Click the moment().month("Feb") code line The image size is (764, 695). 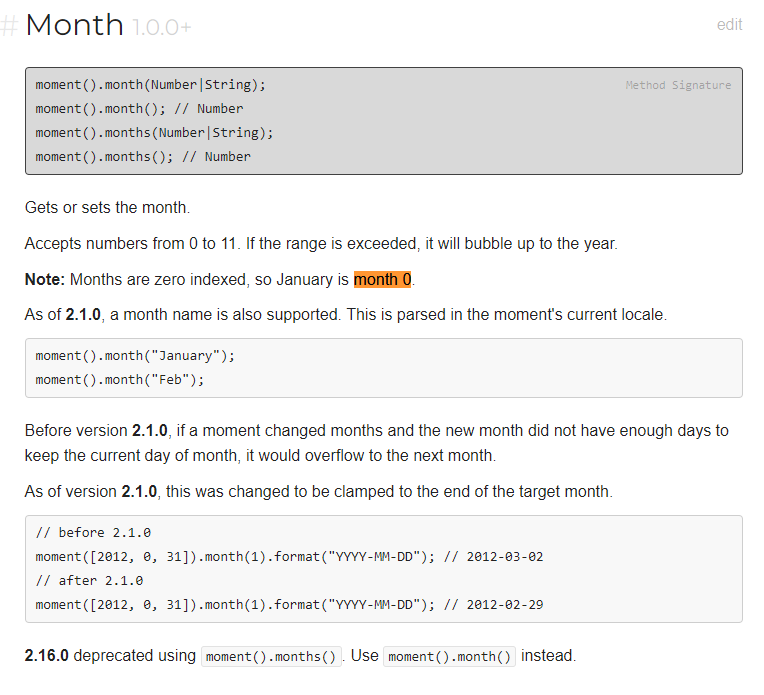(120, 380)
